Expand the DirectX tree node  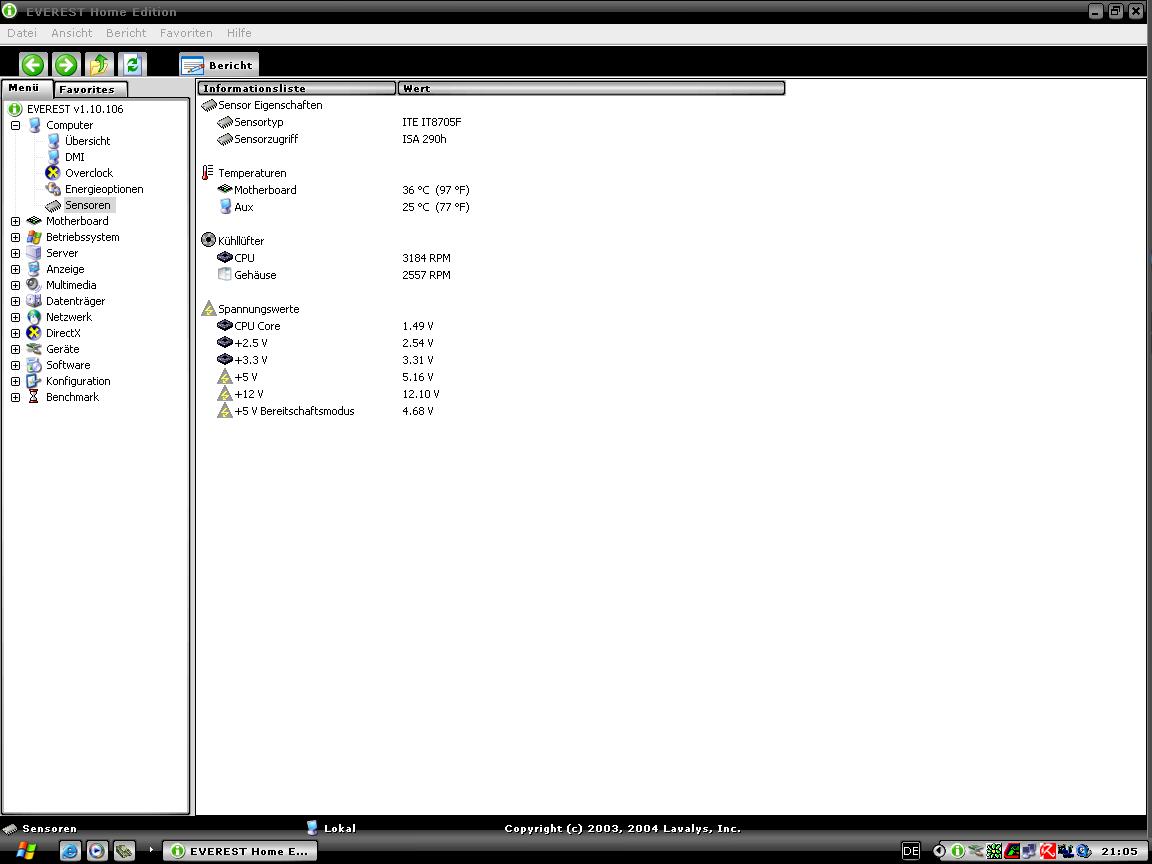[x=15, y=334]
